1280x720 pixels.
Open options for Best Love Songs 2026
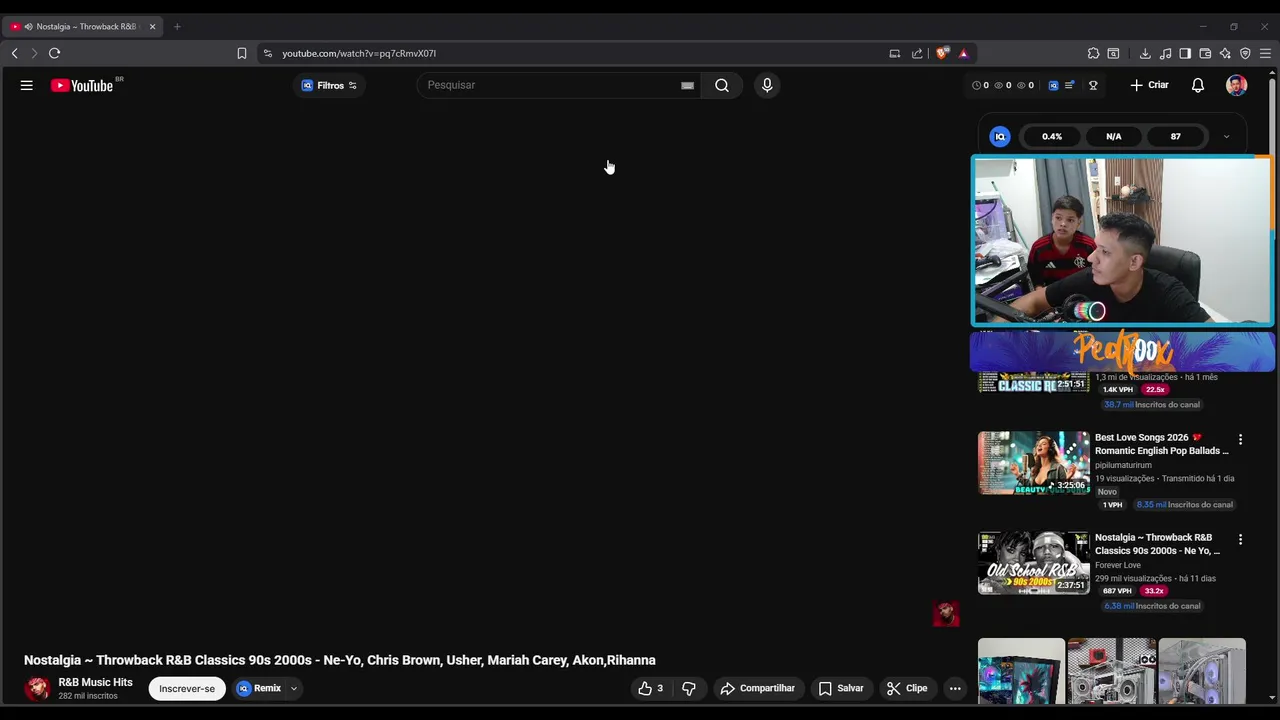(x=1240, y=440)
